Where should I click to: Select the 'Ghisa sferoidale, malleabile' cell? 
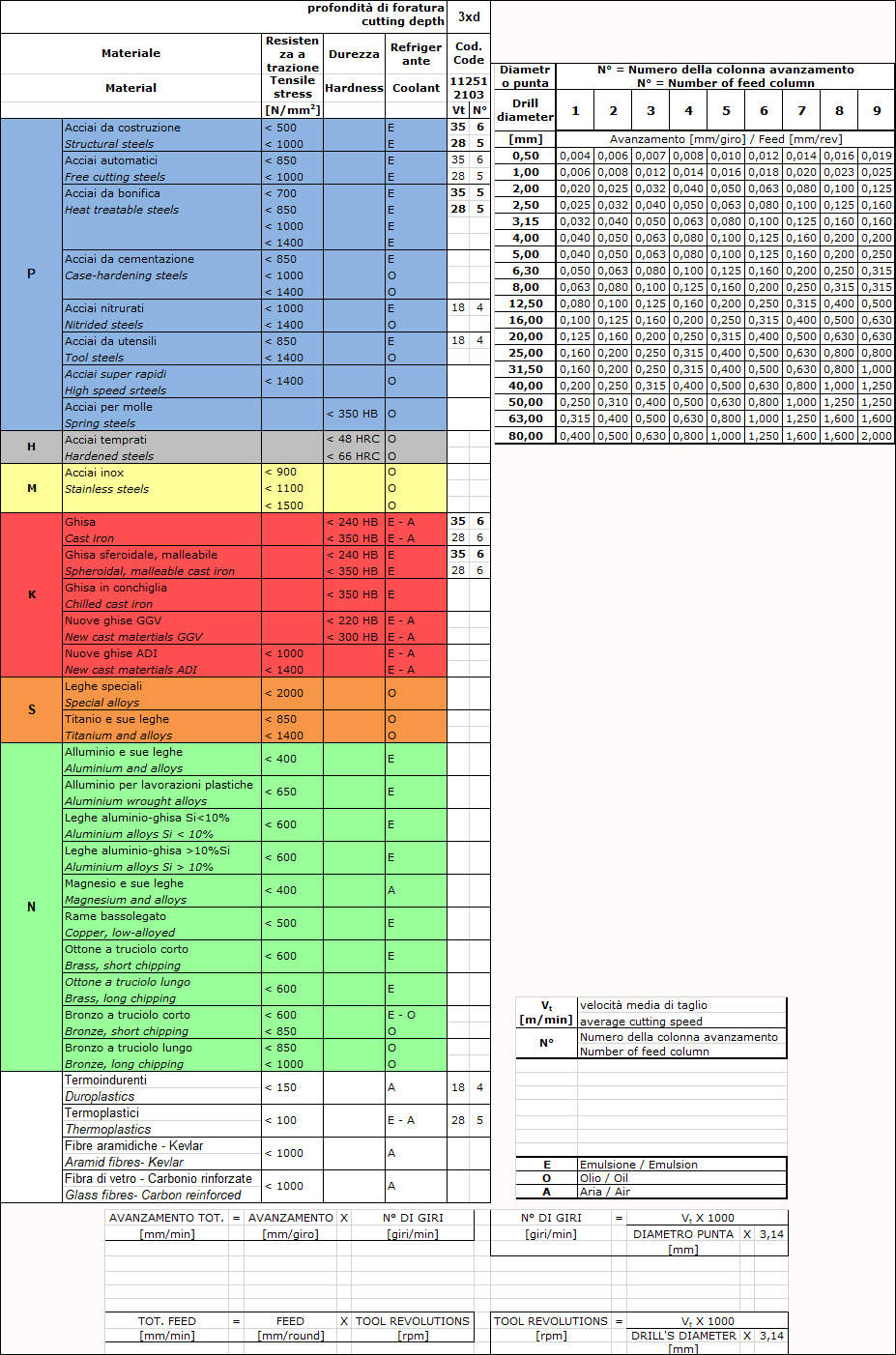(x=162, y=555)
